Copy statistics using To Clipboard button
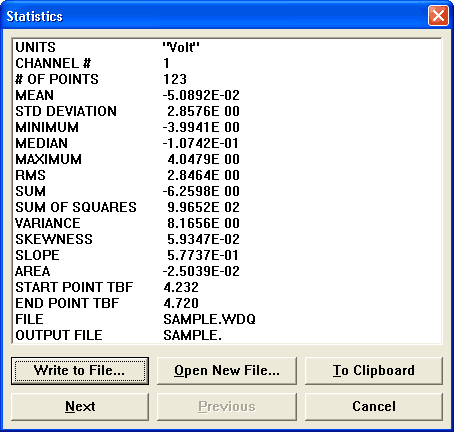Screen dimensions: 454x432 click(x=374, y=371)
